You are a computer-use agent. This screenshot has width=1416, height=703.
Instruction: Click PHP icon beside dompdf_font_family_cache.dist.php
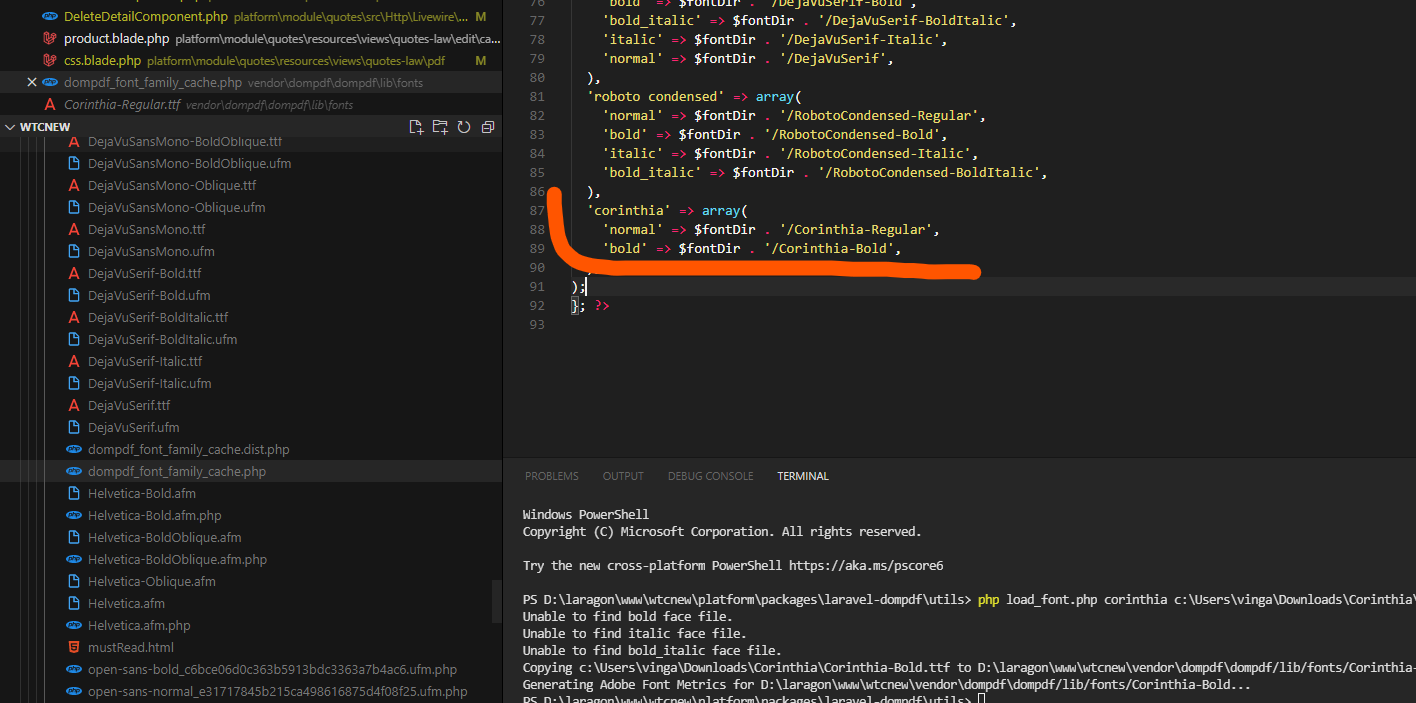pos(73,449)
